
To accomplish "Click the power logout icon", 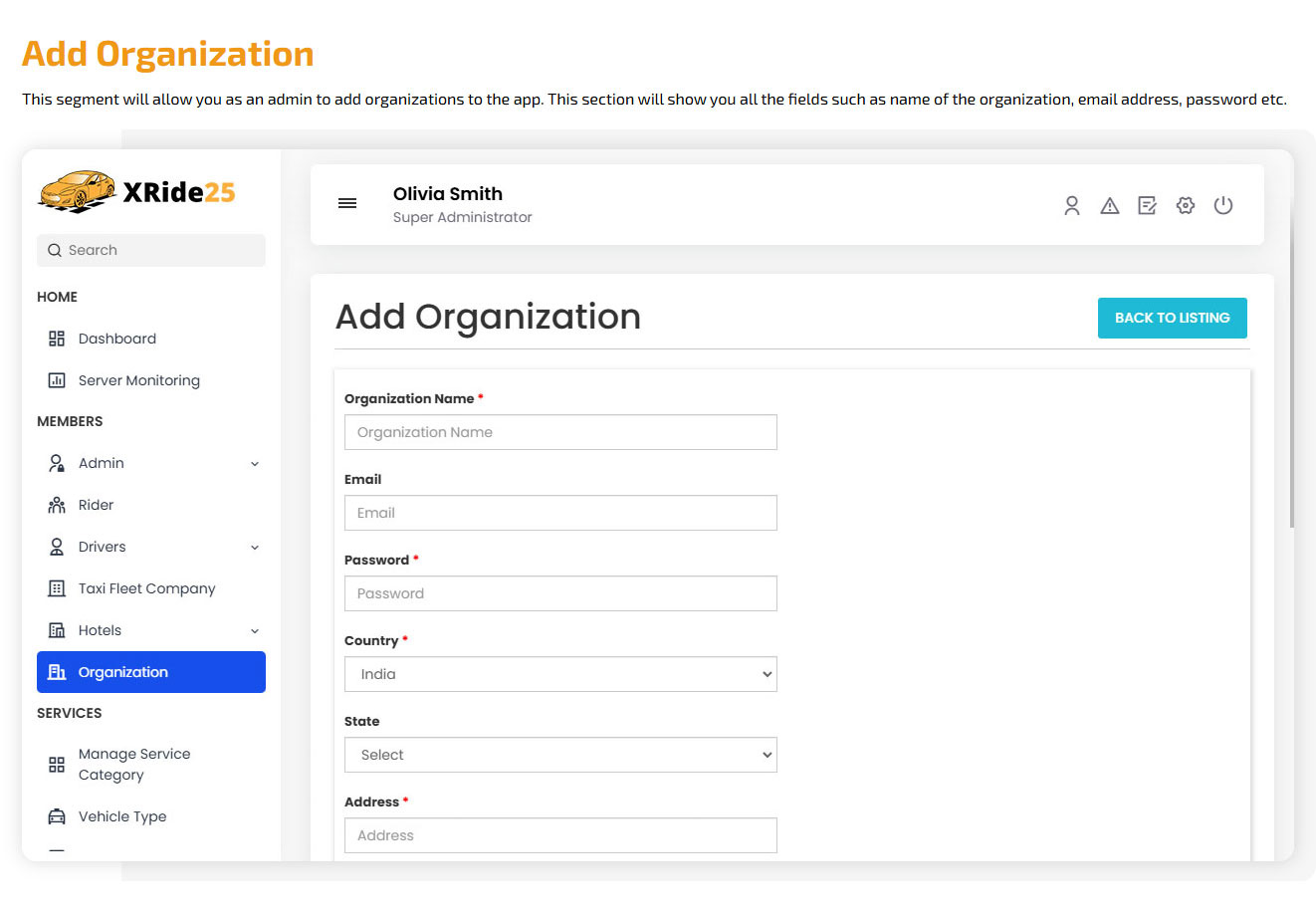I will 1223,205.
